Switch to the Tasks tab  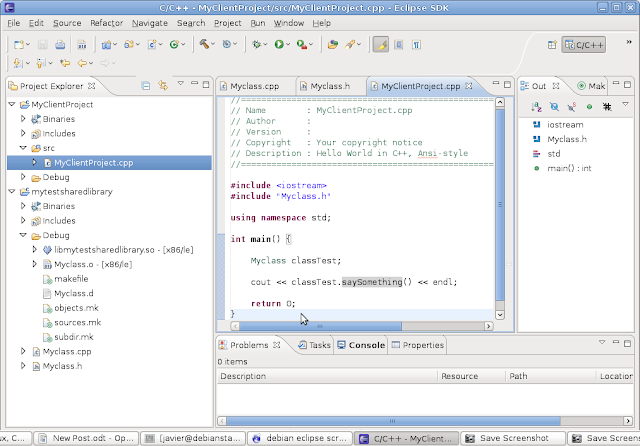coord(314,345)
